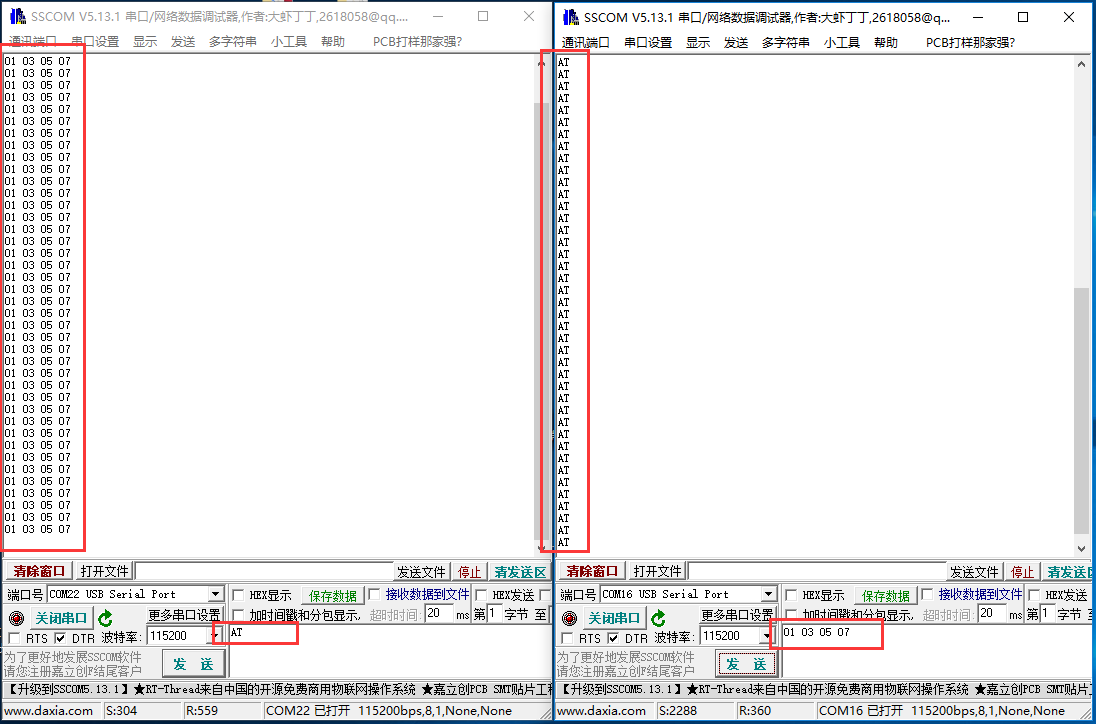Click 保存数据 button in COM16 window
Viewport: 1096px width, 724px height.
tap(886, 595)
